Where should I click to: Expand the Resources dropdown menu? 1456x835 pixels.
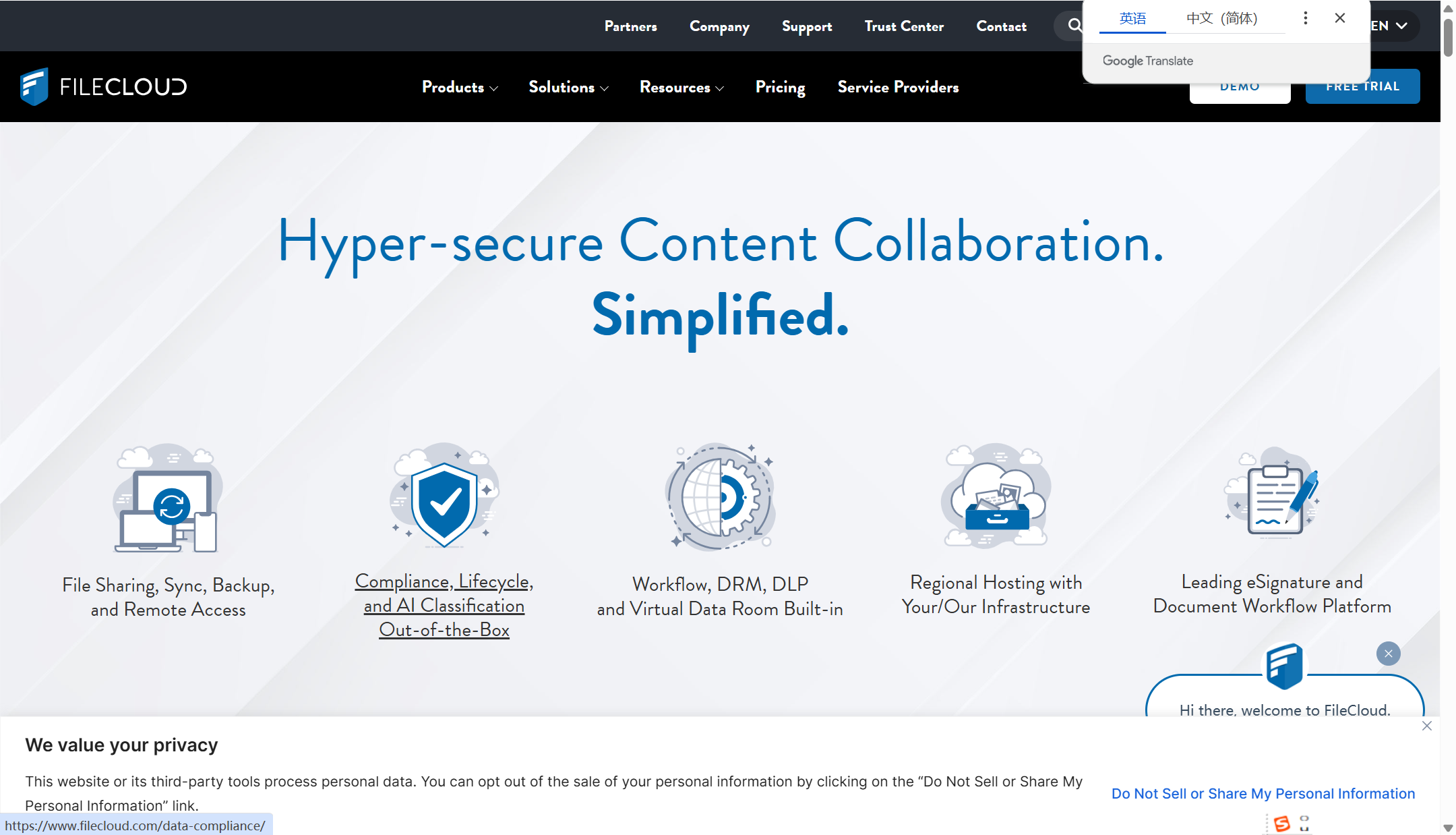[x=681, y=87]
